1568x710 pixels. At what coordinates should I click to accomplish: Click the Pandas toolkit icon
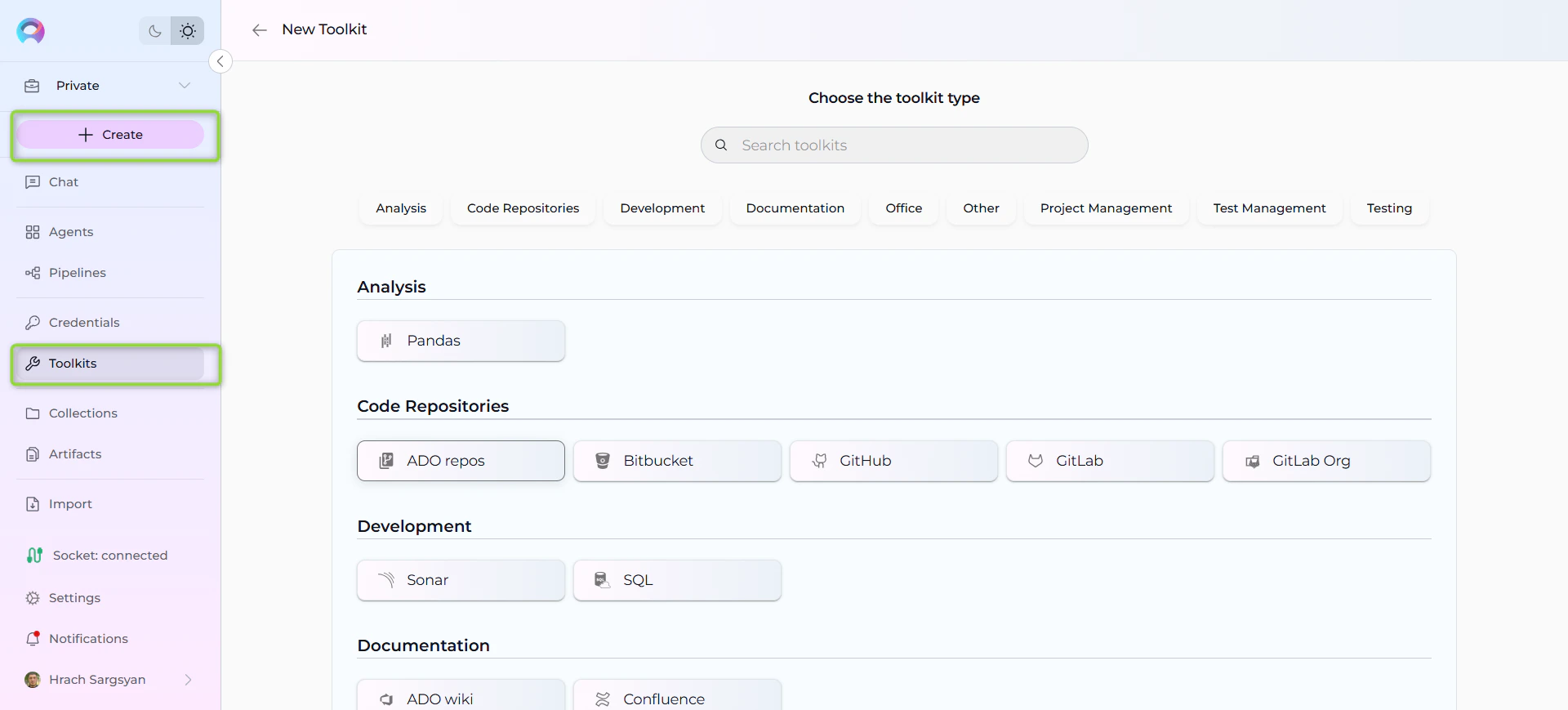coord(386,341)
